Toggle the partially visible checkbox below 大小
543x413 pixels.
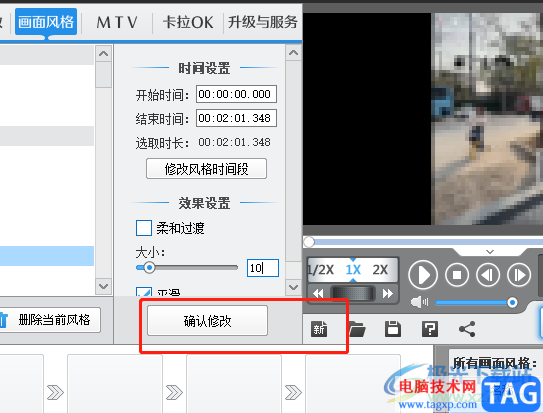tap(144, 291)
